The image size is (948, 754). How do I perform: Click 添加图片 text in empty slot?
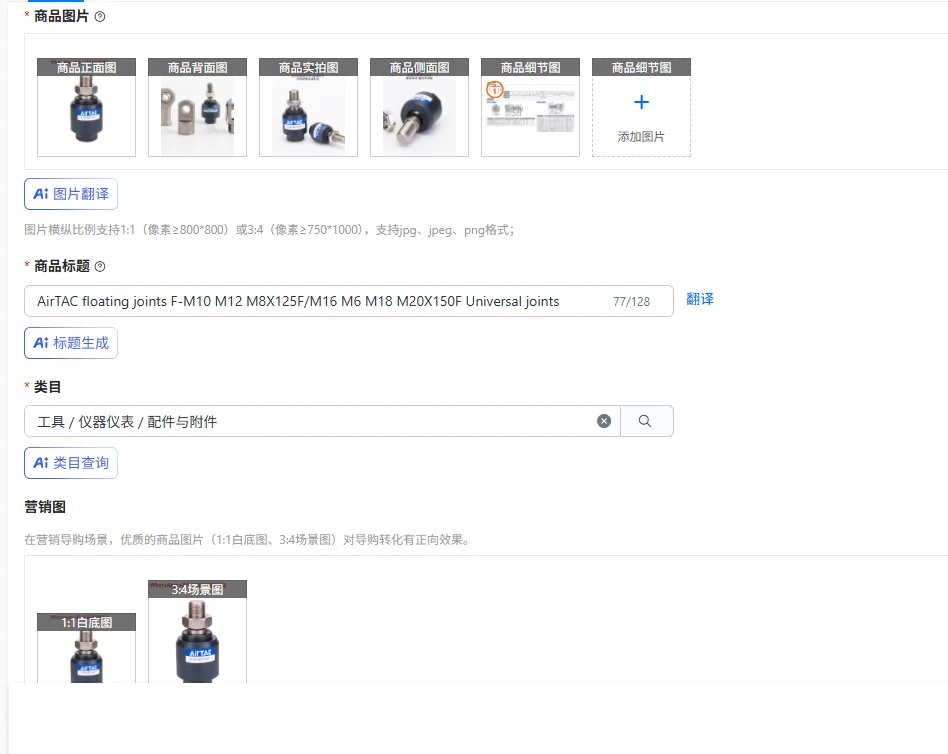[x=641, y=137]
